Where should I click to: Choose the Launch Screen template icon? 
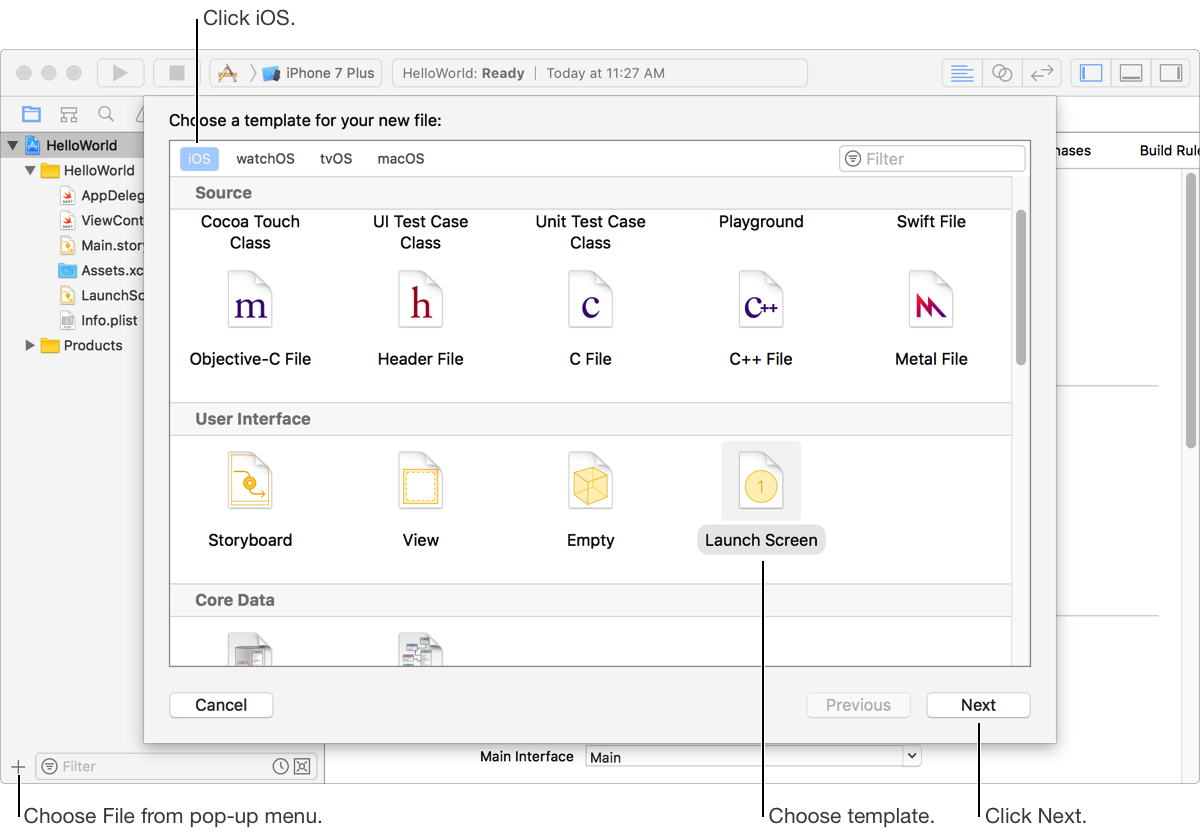[x=761, y=482]
